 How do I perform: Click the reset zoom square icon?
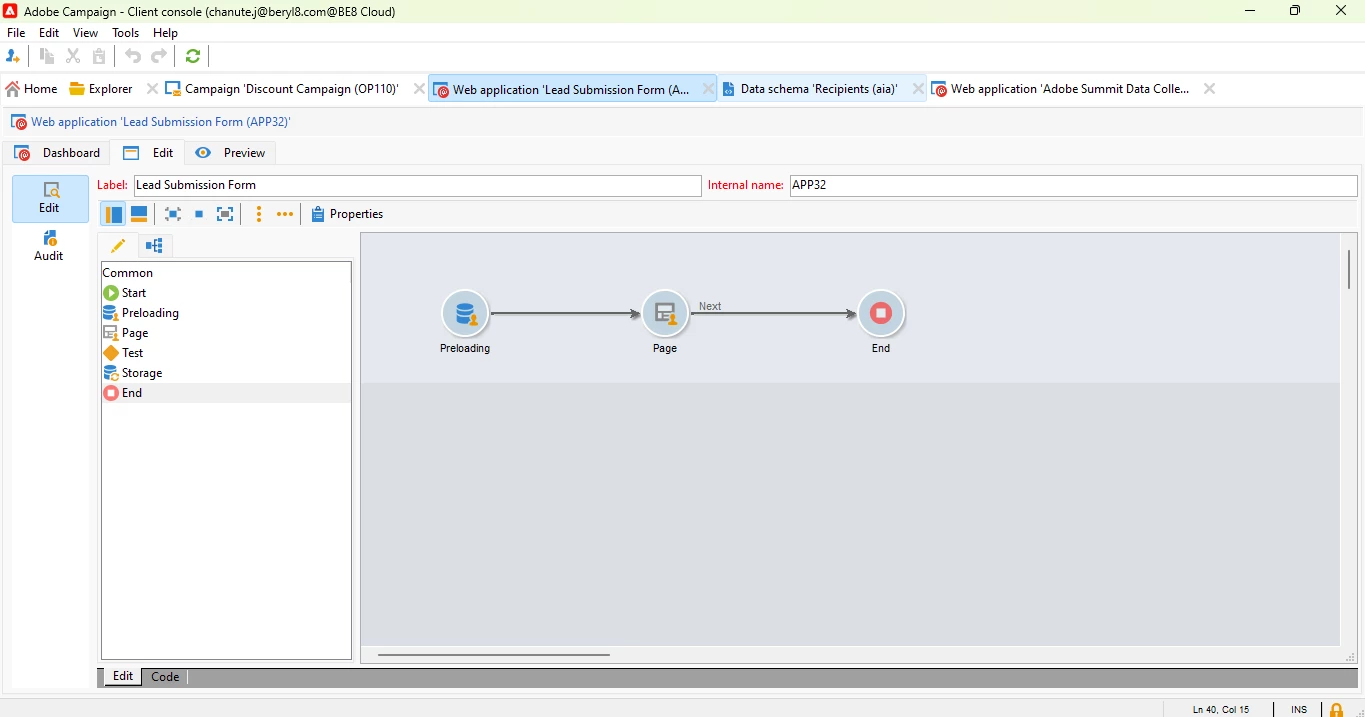199,215
